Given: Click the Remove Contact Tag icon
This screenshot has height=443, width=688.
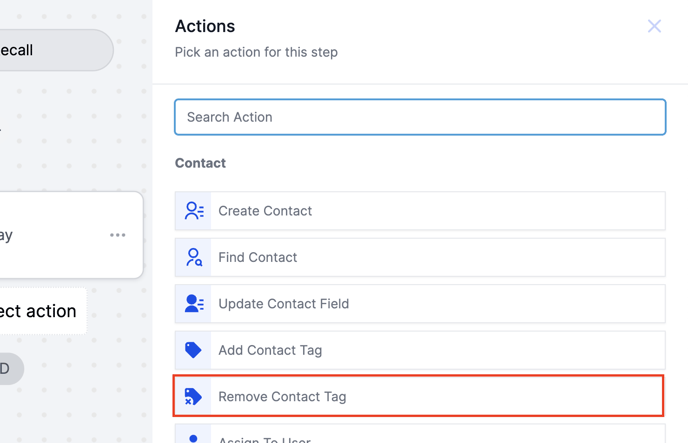Looking at the screenshot, I should [194, 397].
